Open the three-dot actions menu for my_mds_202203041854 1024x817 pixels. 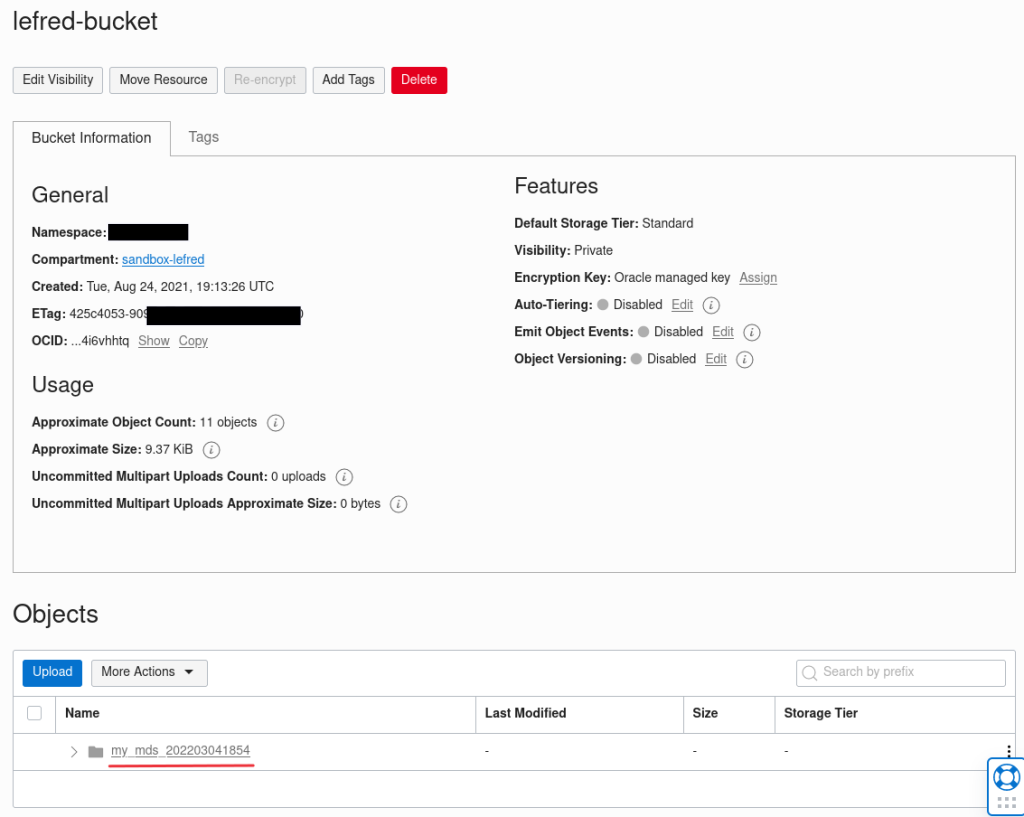pyautogui.click(x=1008, y=751)
